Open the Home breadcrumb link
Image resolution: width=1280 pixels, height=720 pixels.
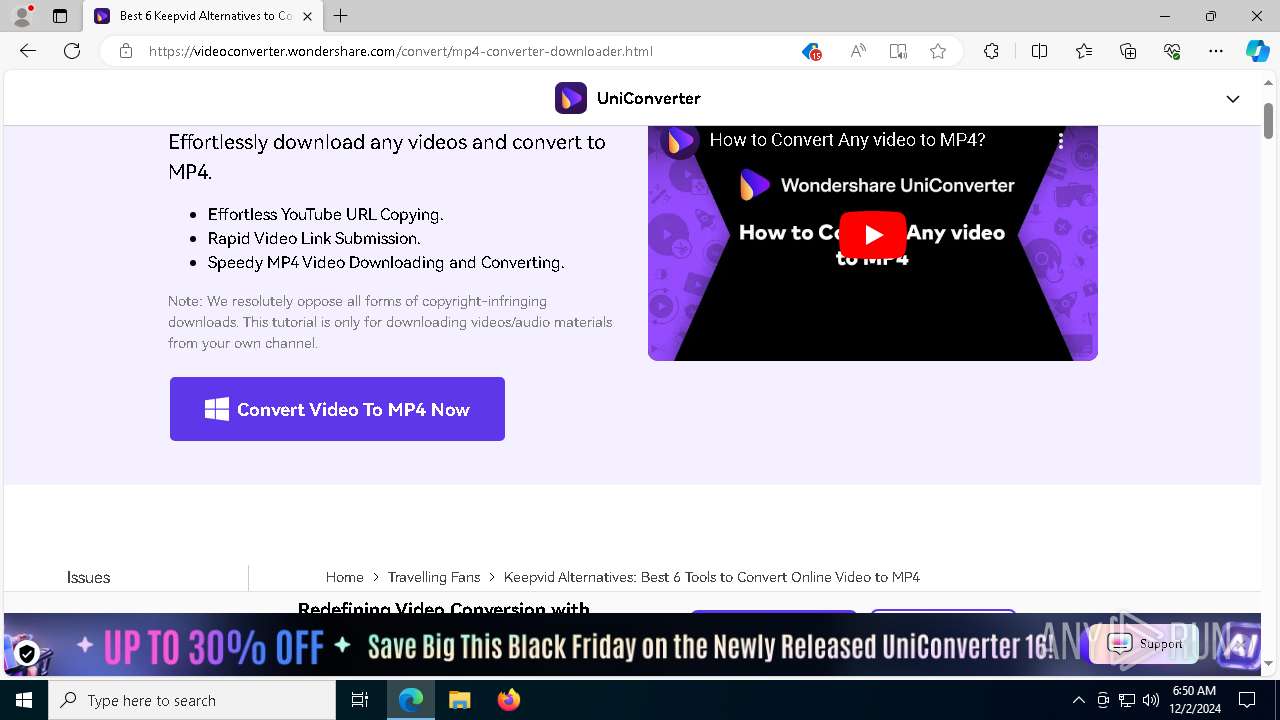(x=345, y=577)
